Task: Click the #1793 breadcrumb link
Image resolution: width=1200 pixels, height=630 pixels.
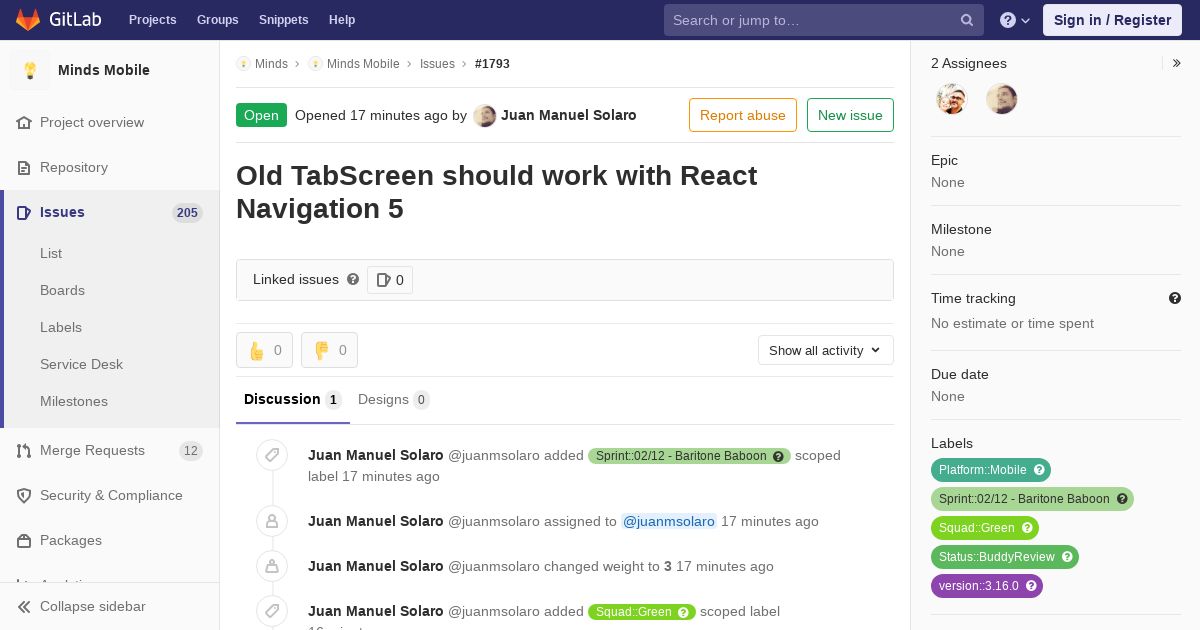Action: pyautogui.click(x=492, y=63)
